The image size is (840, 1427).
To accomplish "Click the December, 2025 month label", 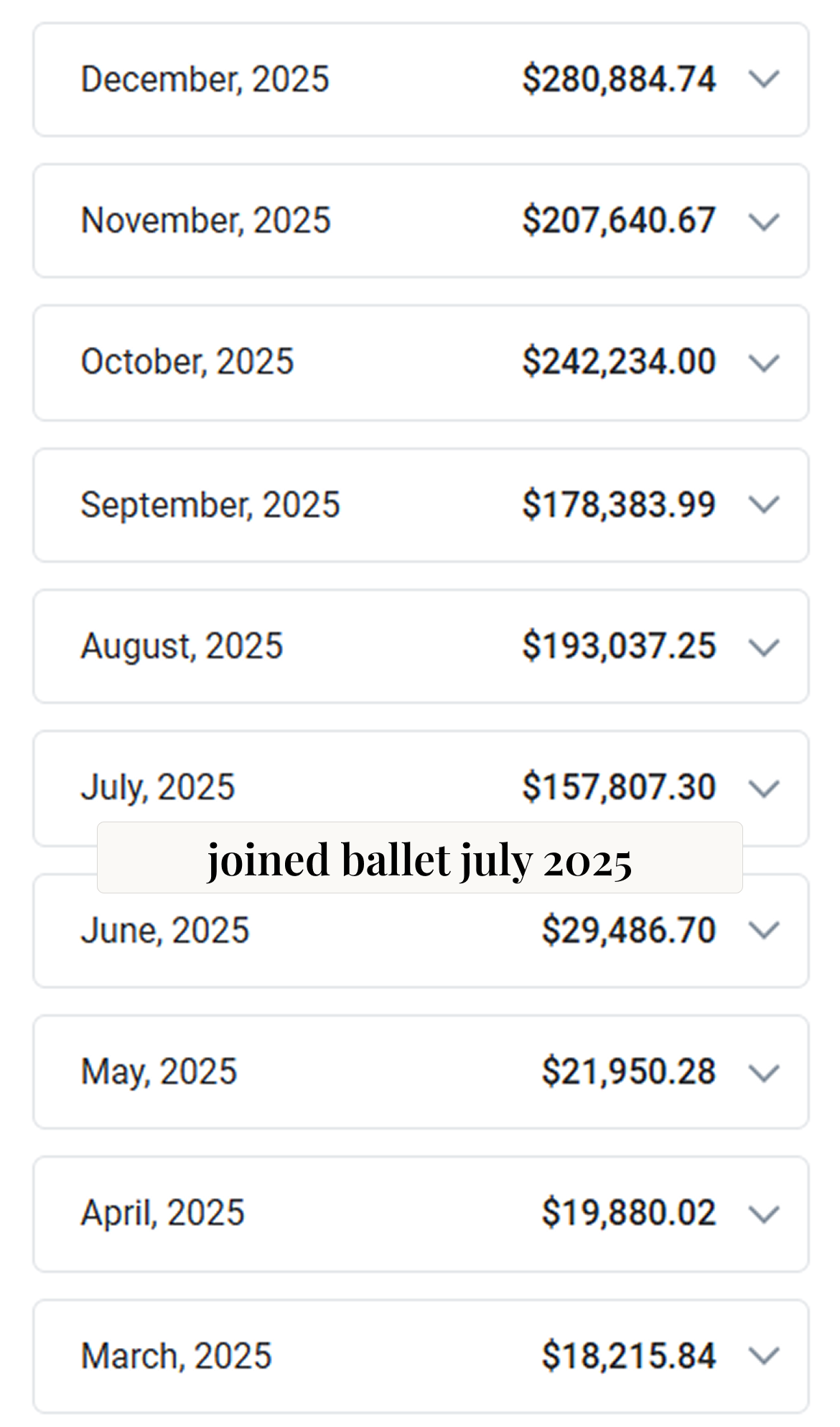I will tap(205, 79).
